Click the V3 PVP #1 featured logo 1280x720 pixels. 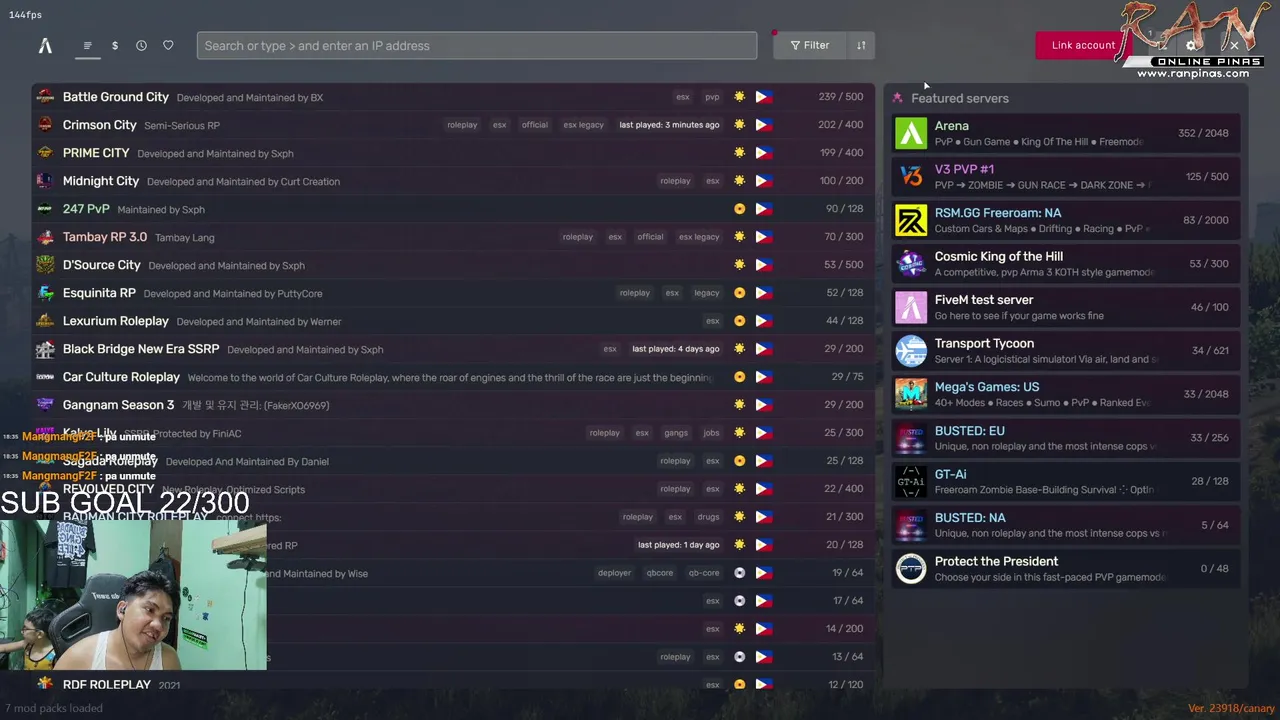tap(911, 177)
